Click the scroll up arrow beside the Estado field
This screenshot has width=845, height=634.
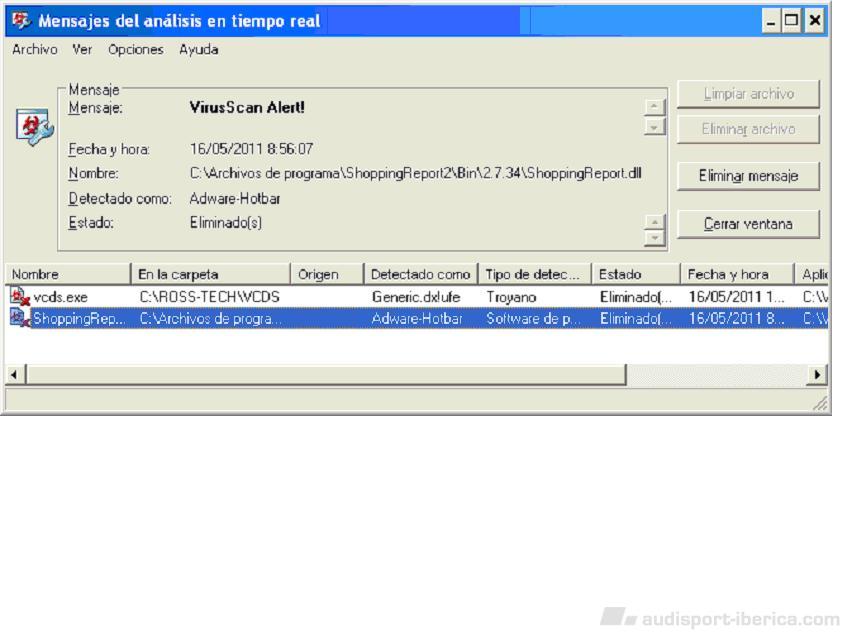(654, 222)
